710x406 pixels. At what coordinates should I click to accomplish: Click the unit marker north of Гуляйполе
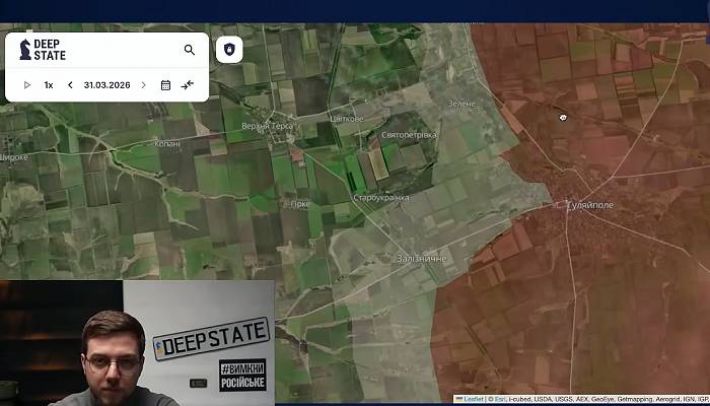[x=563, y=118]
